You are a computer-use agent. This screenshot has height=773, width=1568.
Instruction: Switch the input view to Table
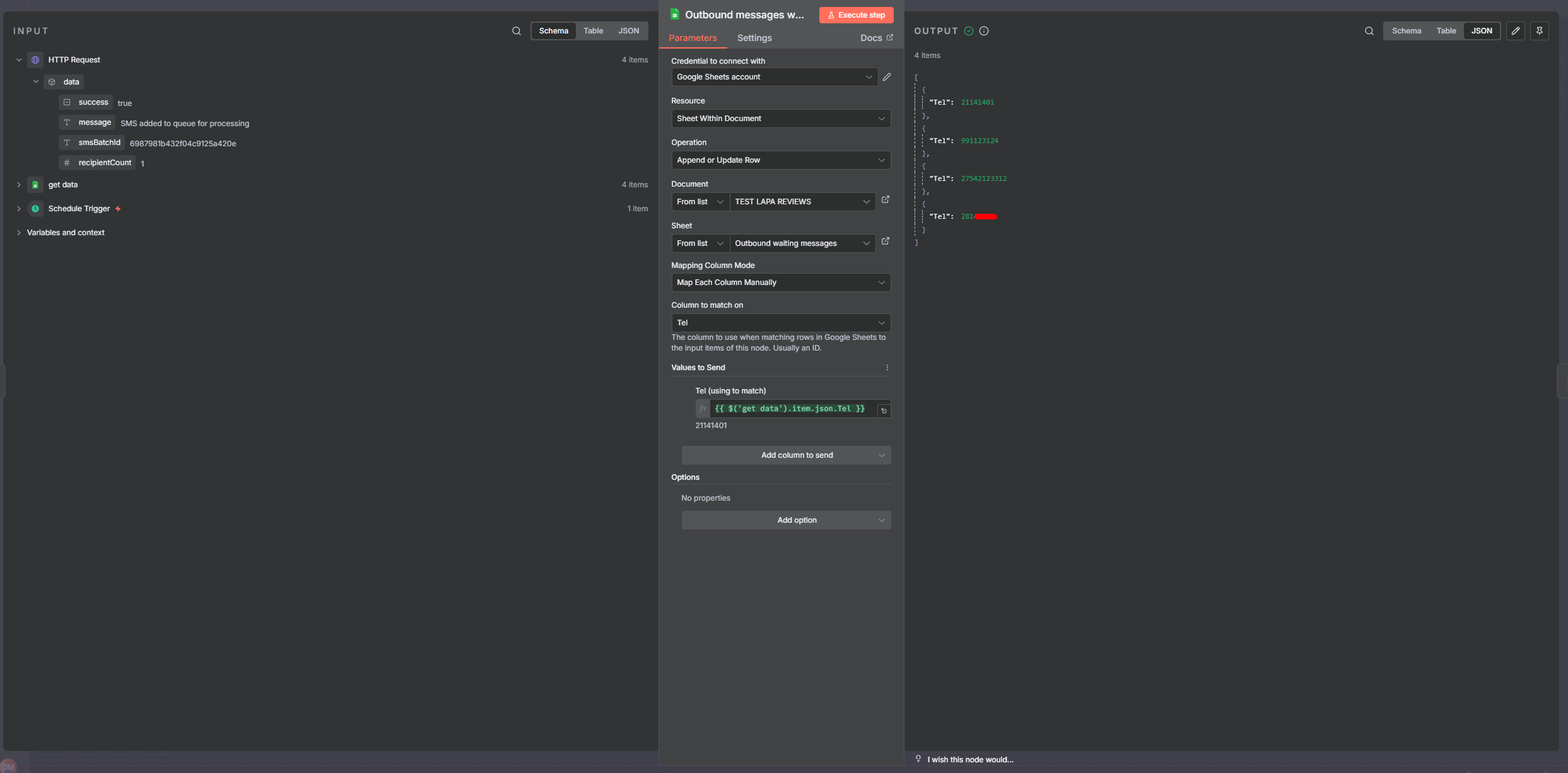pyautogui.click(x=592, y=31)
